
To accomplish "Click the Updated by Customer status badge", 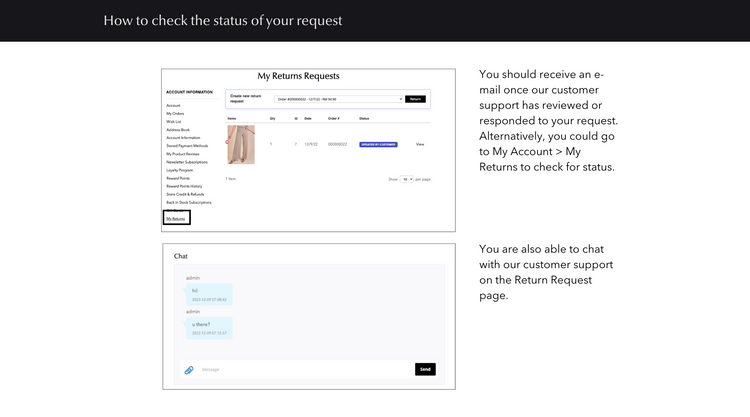I will click(378, 144).
